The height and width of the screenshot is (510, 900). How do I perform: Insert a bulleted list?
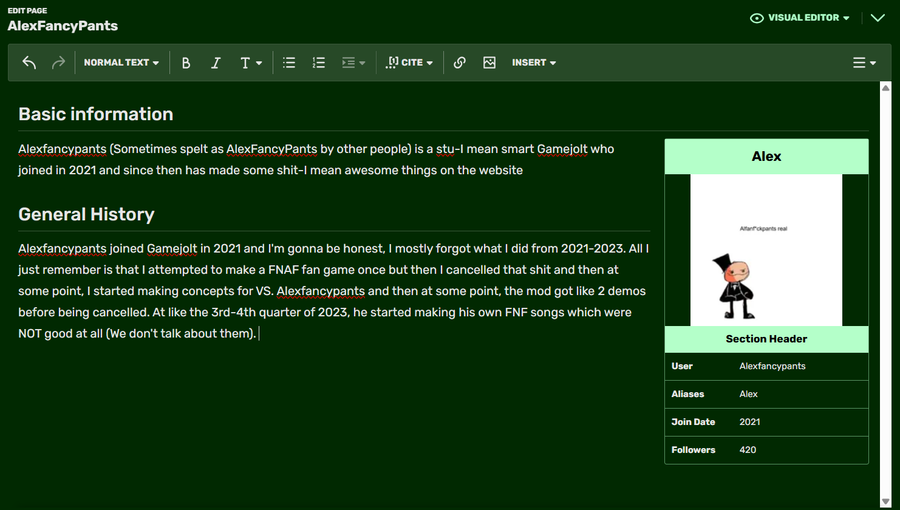pos(289,63)
